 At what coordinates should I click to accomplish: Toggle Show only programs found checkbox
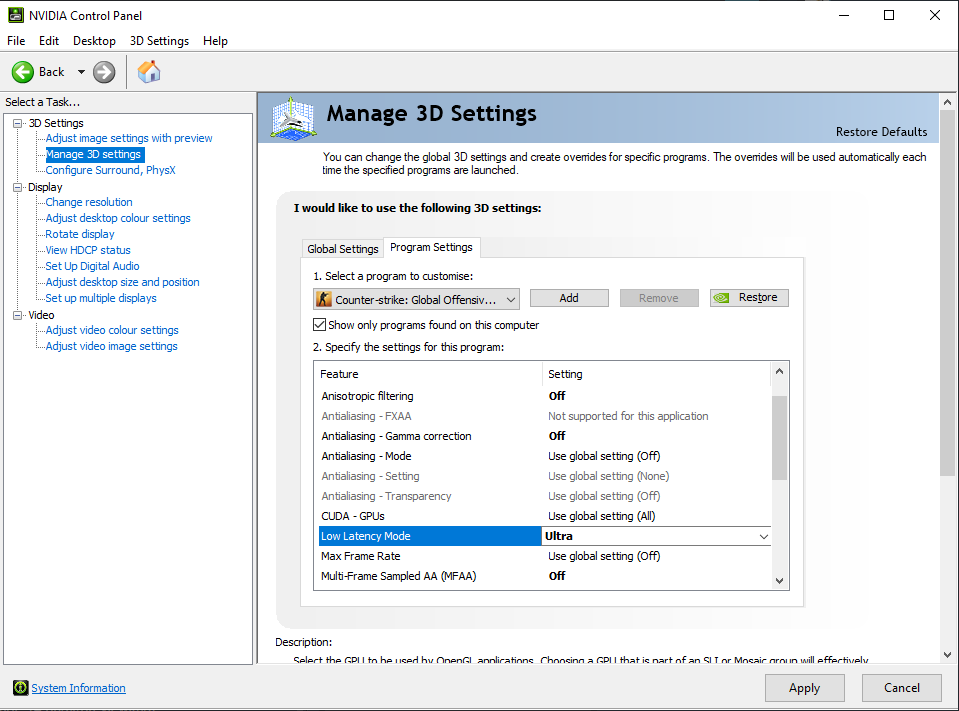(x=320, y=325)
